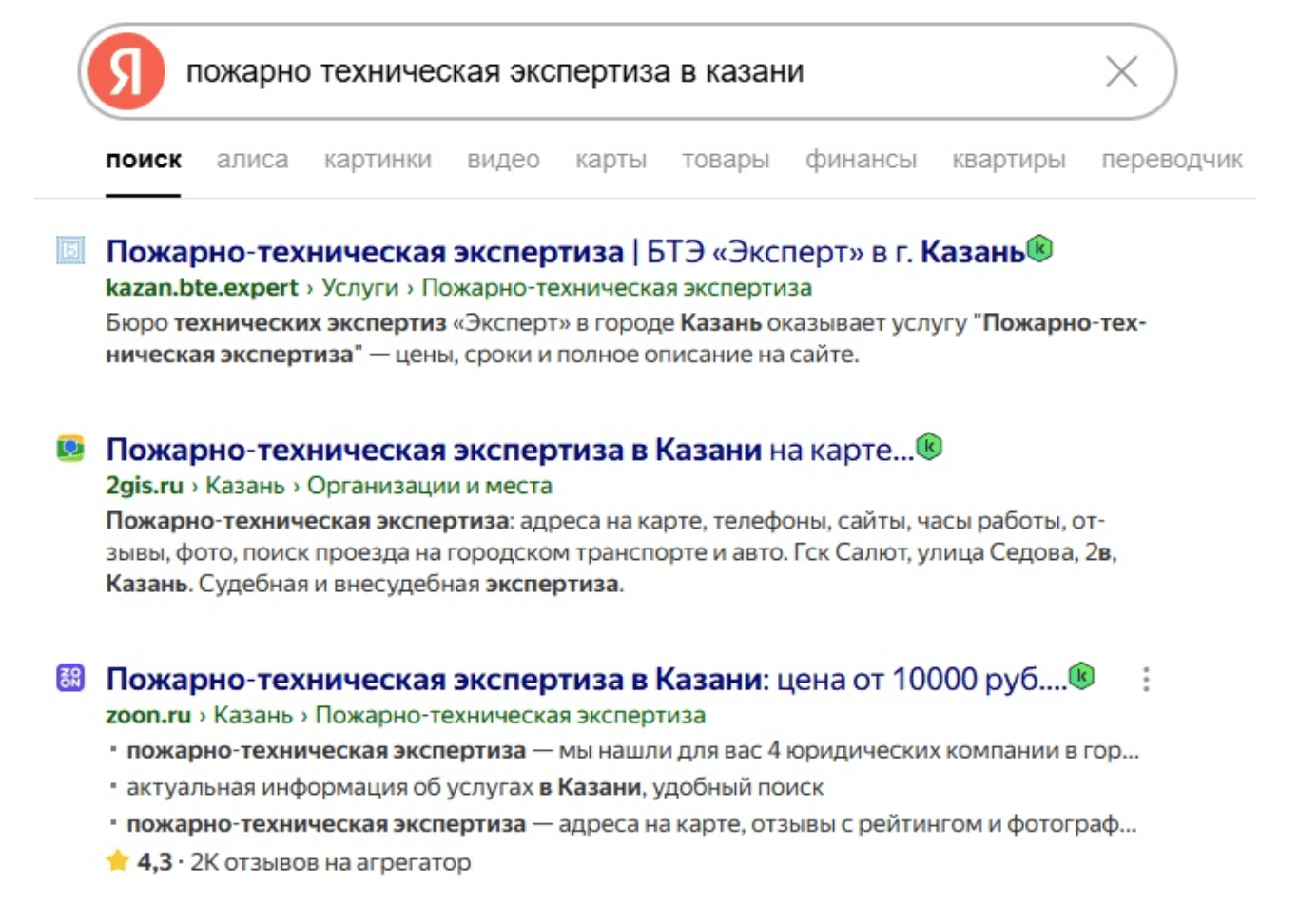Click the Пожарно-техническая экспертиза breadcrumb under kazan.bte.expert
The width and height of the screenshot is (1299, 924).
(x=616, y=288)
